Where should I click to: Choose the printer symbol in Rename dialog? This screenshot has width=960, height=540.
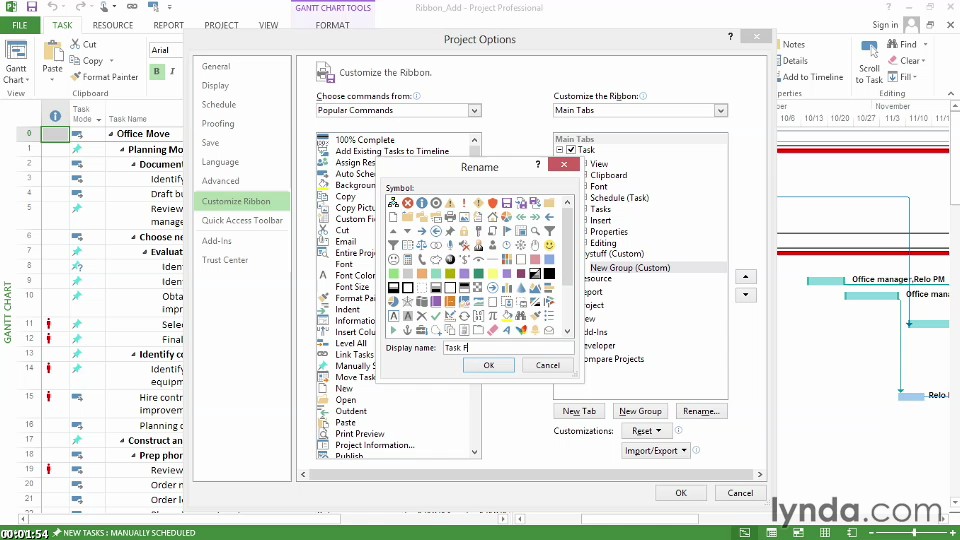[x=450, y=217]
